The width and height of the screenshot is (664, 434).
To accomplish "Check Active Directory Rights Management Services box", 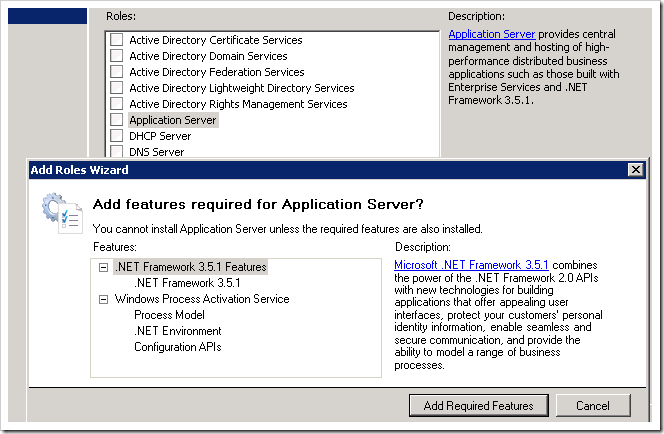I will point(116,104).
